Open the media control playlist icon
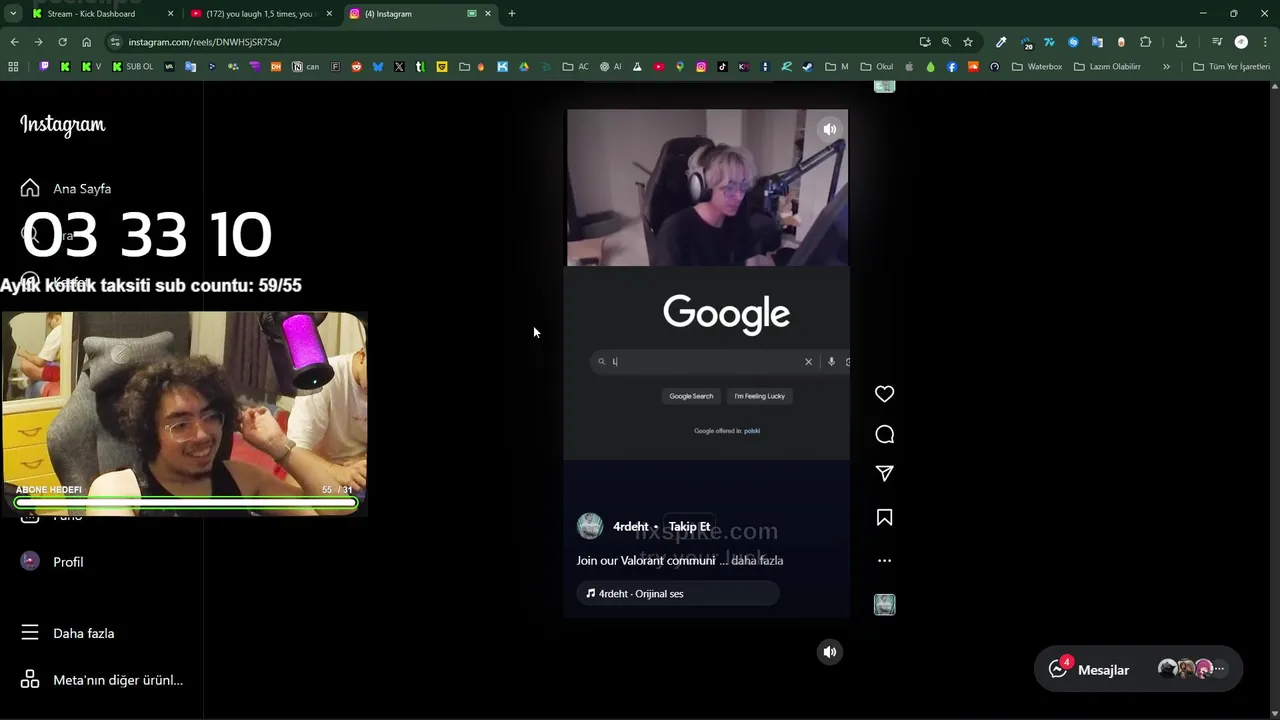 tap(1217, 42)
